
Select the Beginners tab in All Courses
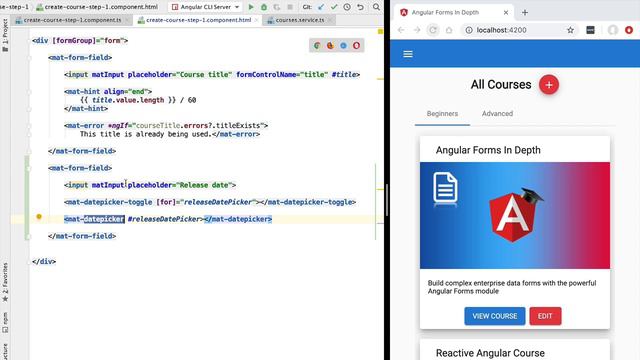442,114
